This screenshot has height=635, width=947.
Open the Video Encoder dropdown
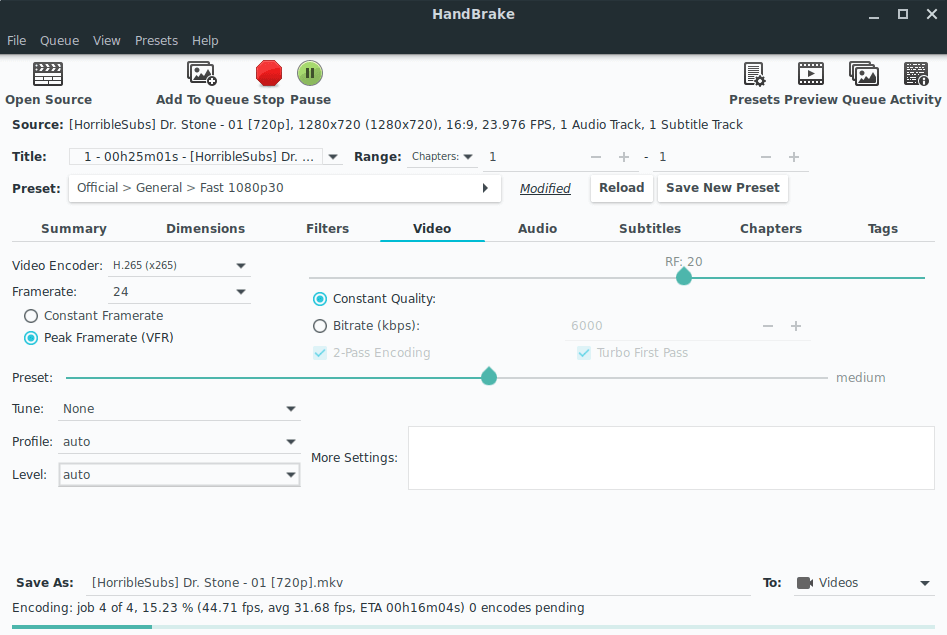click(179, 266)
